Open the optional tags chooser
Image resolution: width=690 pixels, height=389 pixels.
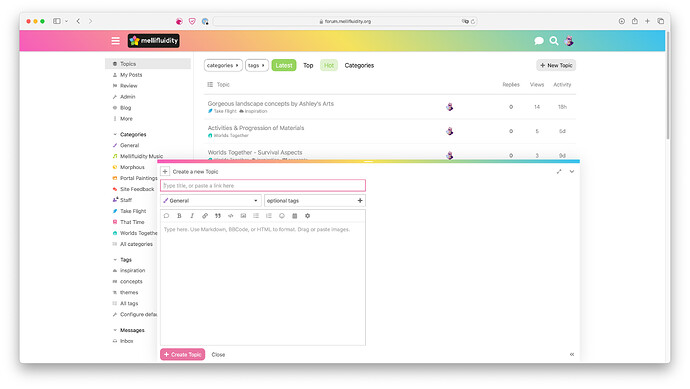pos(315,201)
